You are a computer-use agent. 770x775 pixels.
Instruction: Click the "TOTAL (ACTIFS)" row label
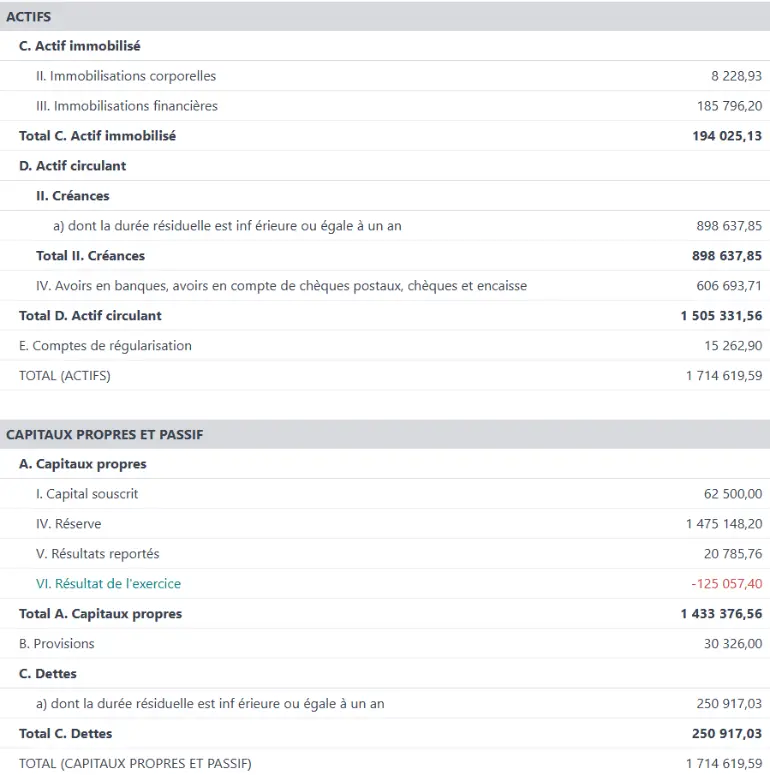(65, 376)
